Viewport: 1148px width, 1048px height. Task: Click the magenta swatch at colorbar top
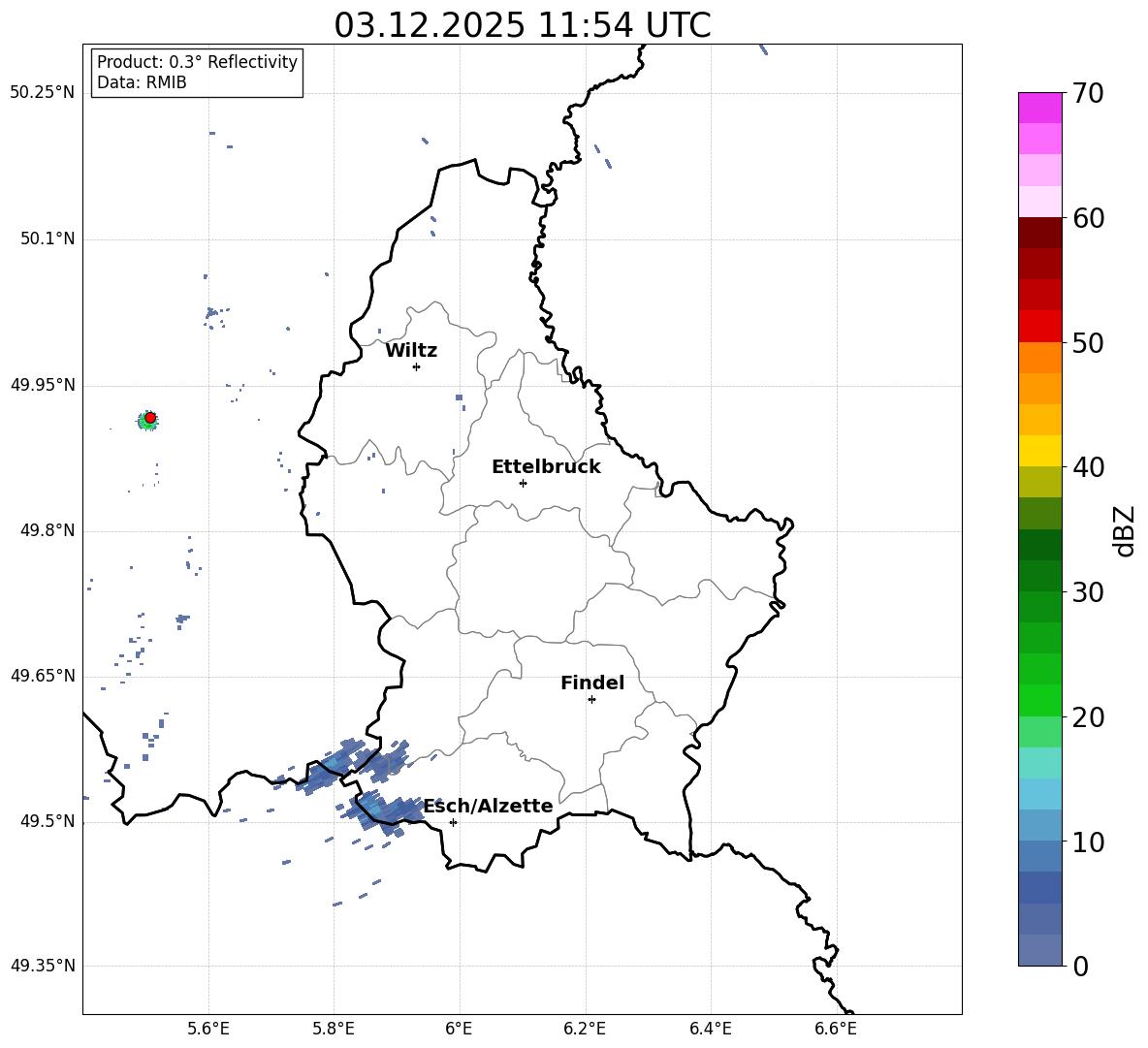(x=1039, y=109)
